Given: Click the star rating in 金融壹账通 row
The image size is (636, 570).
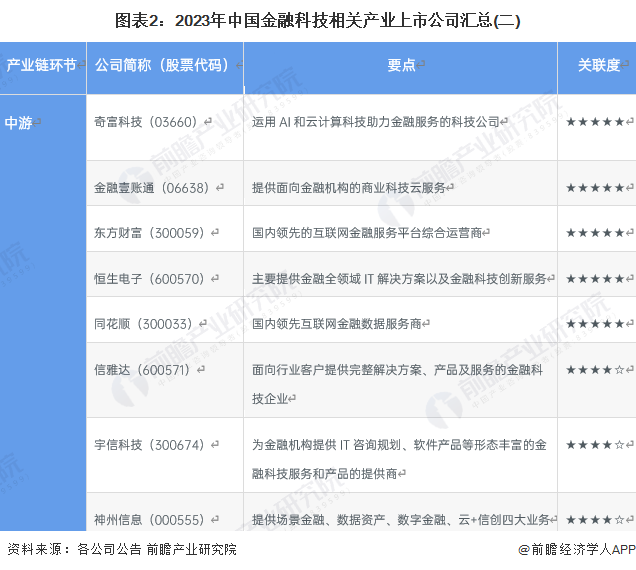Looking at the screenshot, I should [x=596, y=187].
